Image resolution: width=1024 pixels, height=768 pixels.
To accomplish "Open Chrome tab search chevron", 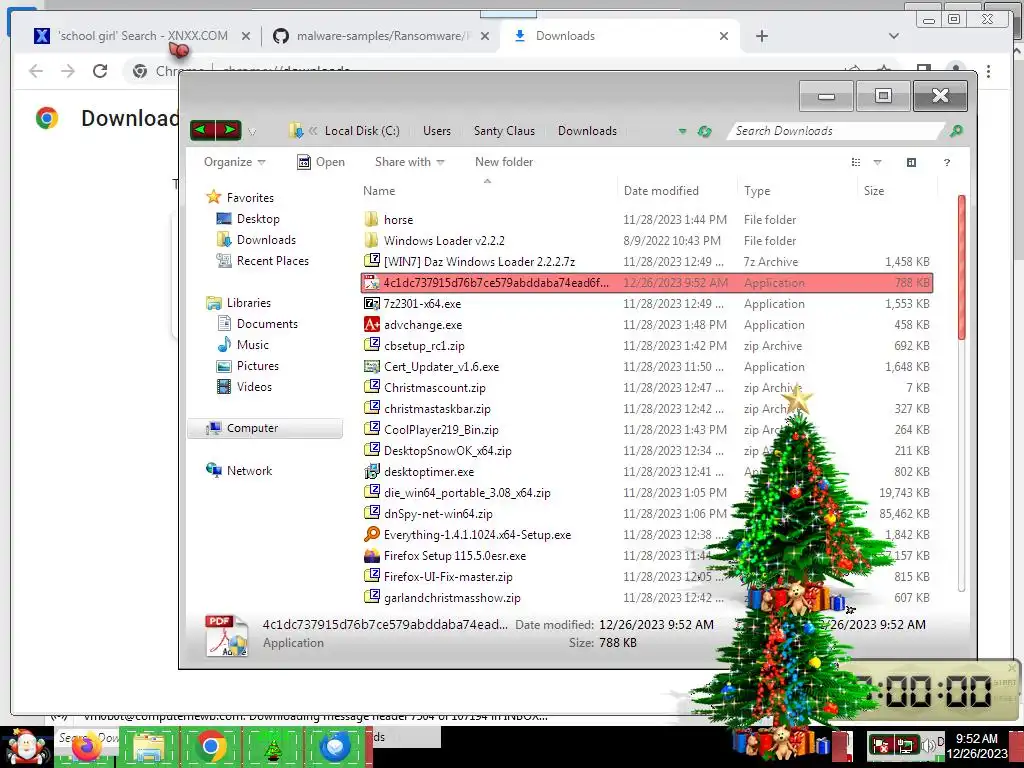I will coord(893,36).
